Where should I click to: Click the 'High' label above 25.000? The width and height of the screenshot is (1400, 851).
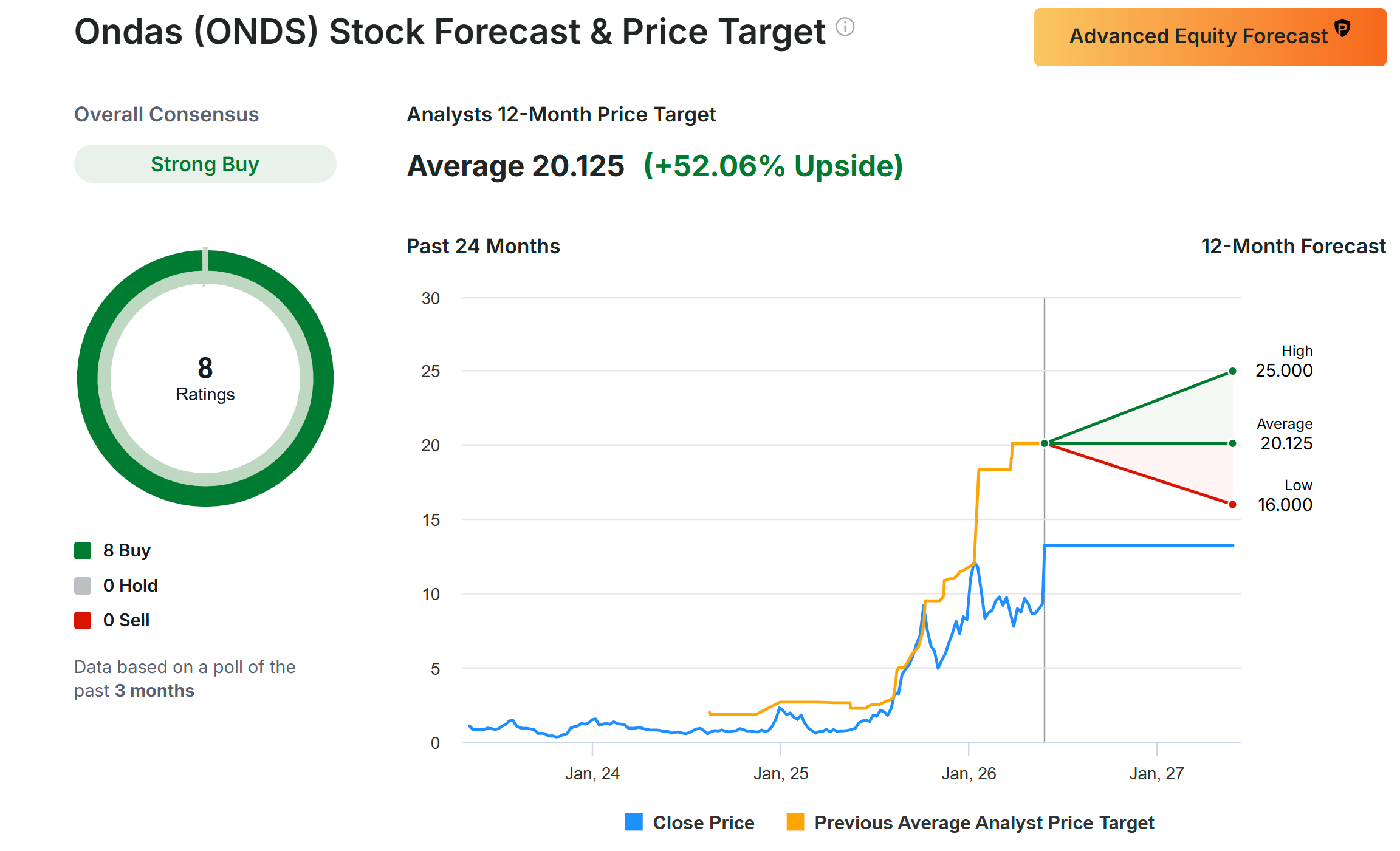1297,351
